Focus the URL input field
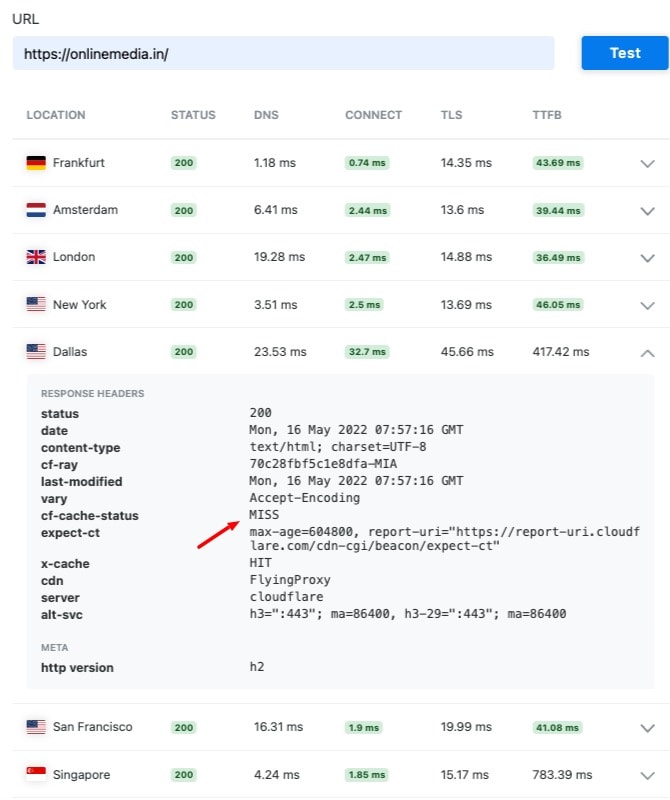 (x=283, y=53)
